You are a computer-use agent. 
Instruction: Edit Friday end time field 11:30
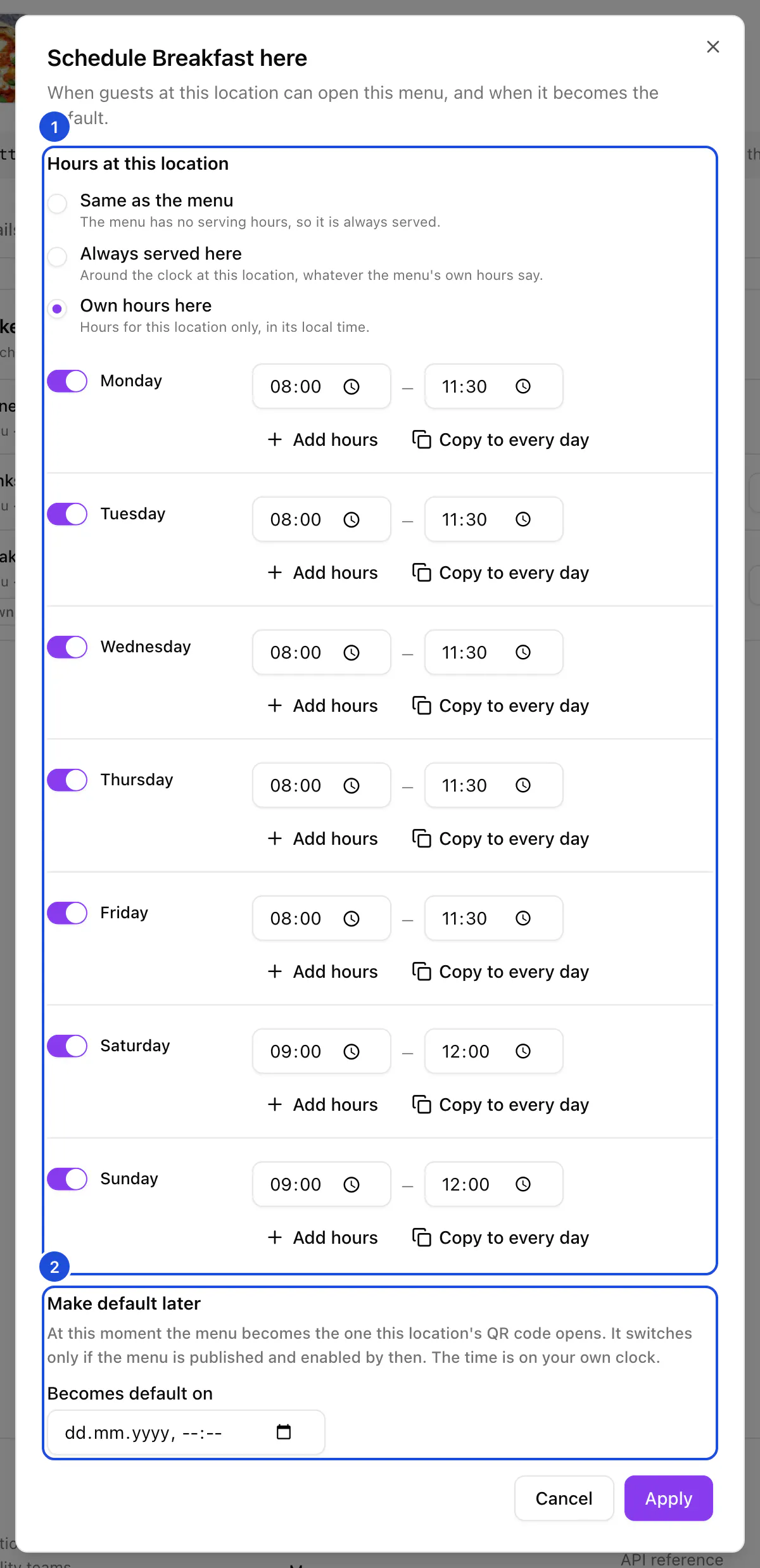[x=494, y=918]
